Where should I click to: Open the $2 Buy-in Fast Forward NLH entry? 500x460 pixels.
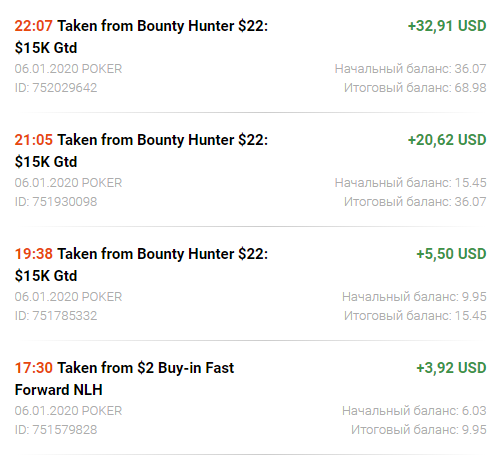(250, 399)
